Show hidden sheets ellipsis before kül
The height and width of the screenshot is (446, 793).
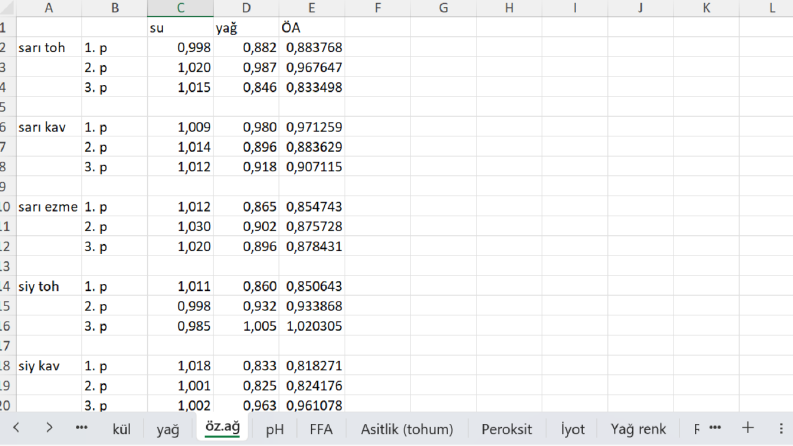81,428
